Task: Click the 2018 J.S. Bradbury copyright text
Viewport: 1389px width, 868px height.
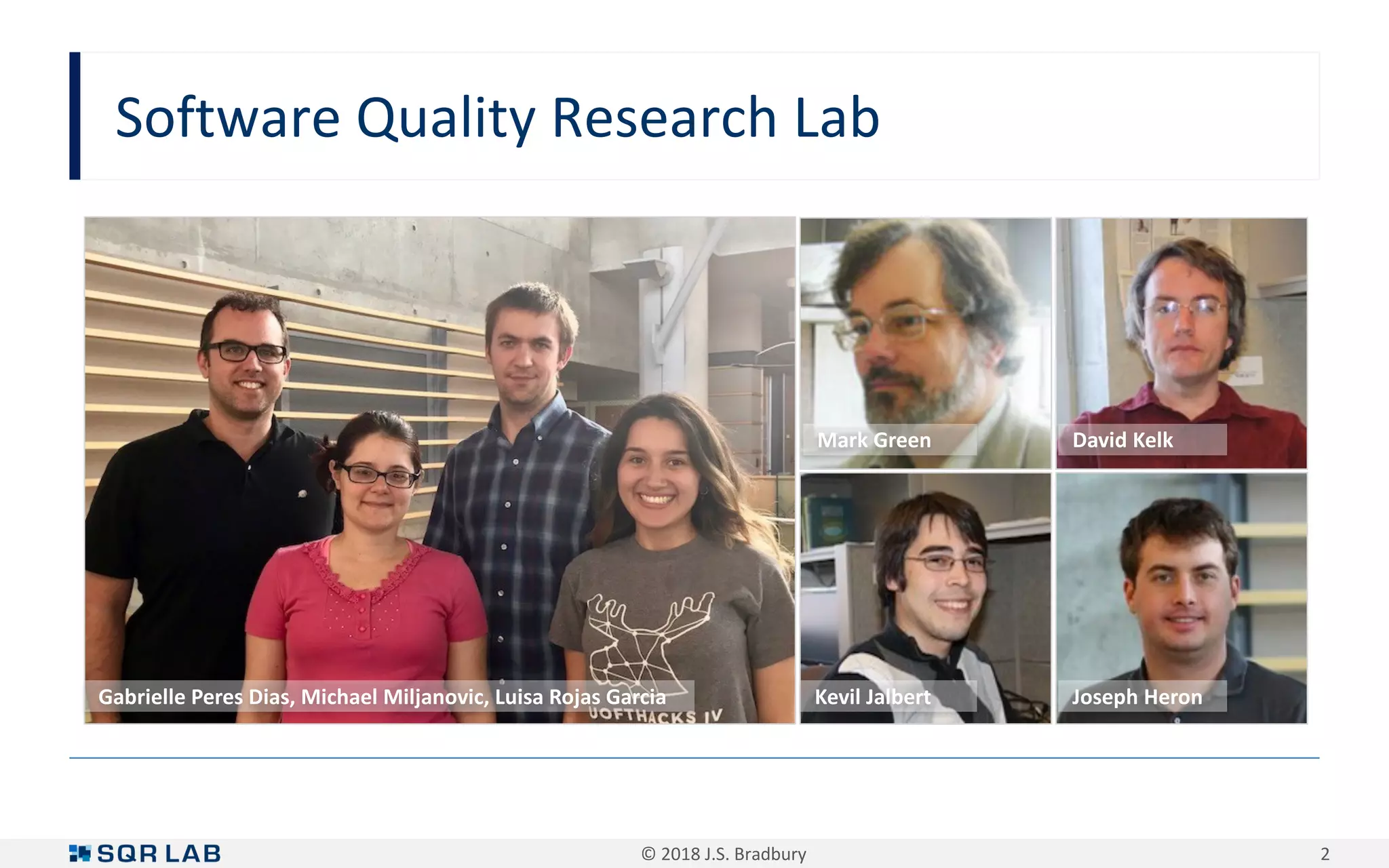Action: (x=724, y=854)
